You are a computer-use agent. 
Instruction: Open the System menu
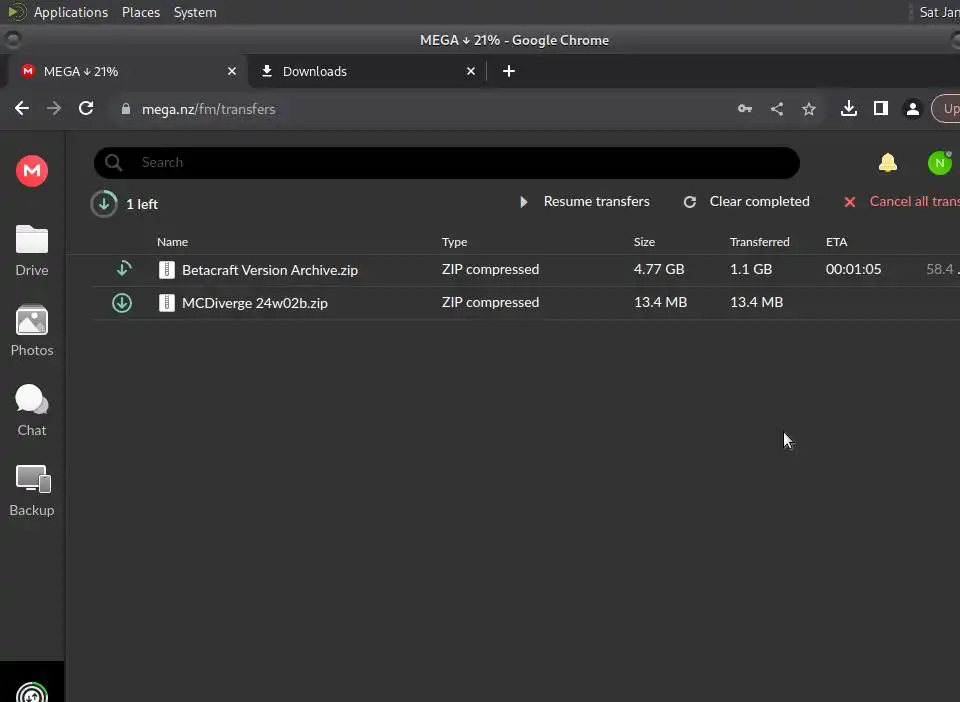(195, 12)
